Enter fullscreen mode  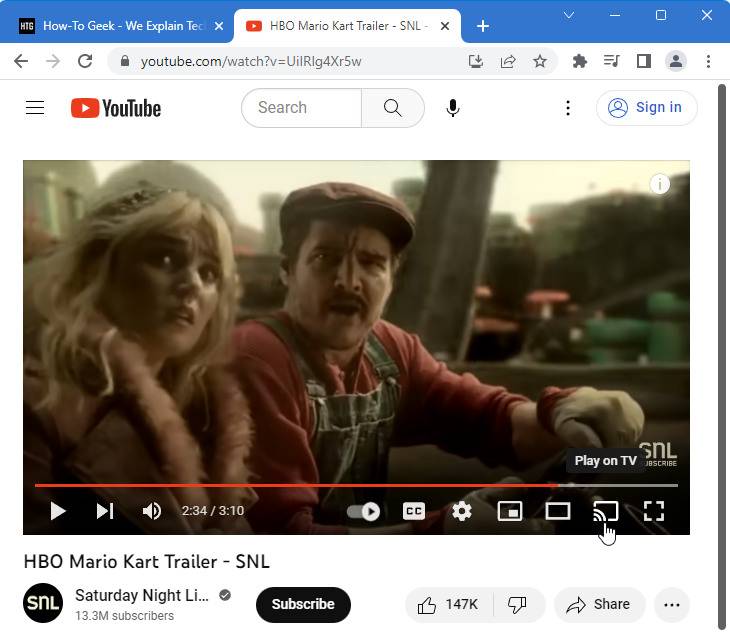coord(654,511)
